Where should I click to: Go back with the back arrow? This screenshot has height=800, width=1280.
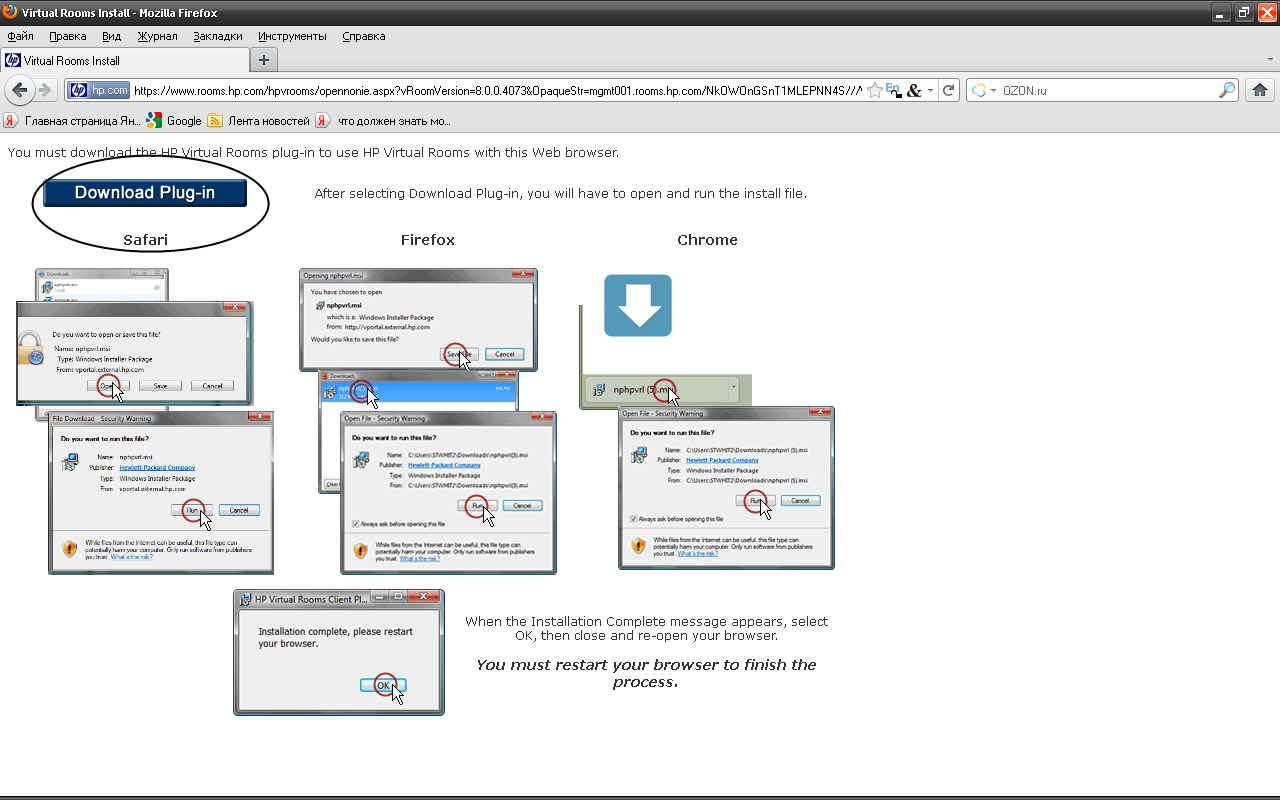point(19,90)
